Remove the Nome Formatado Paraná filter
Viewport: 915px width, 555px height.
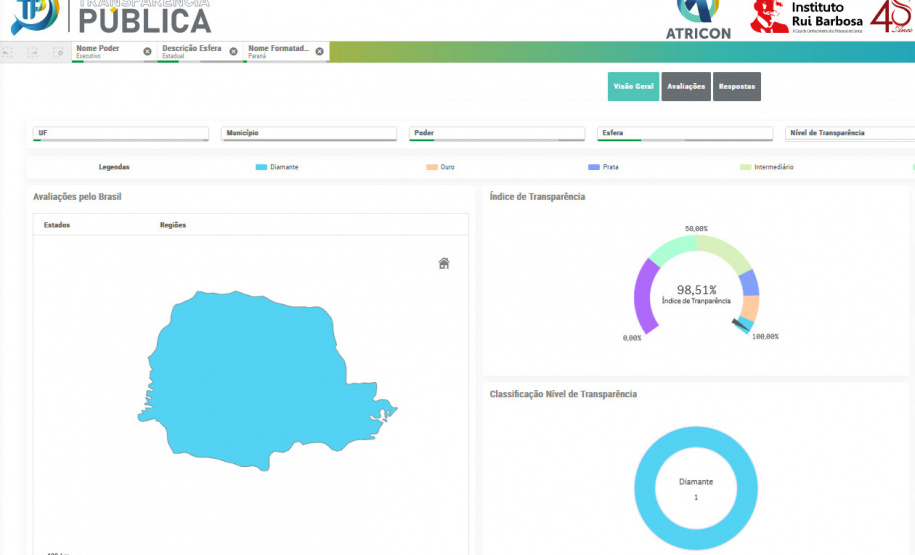click(x=319, y=51)
